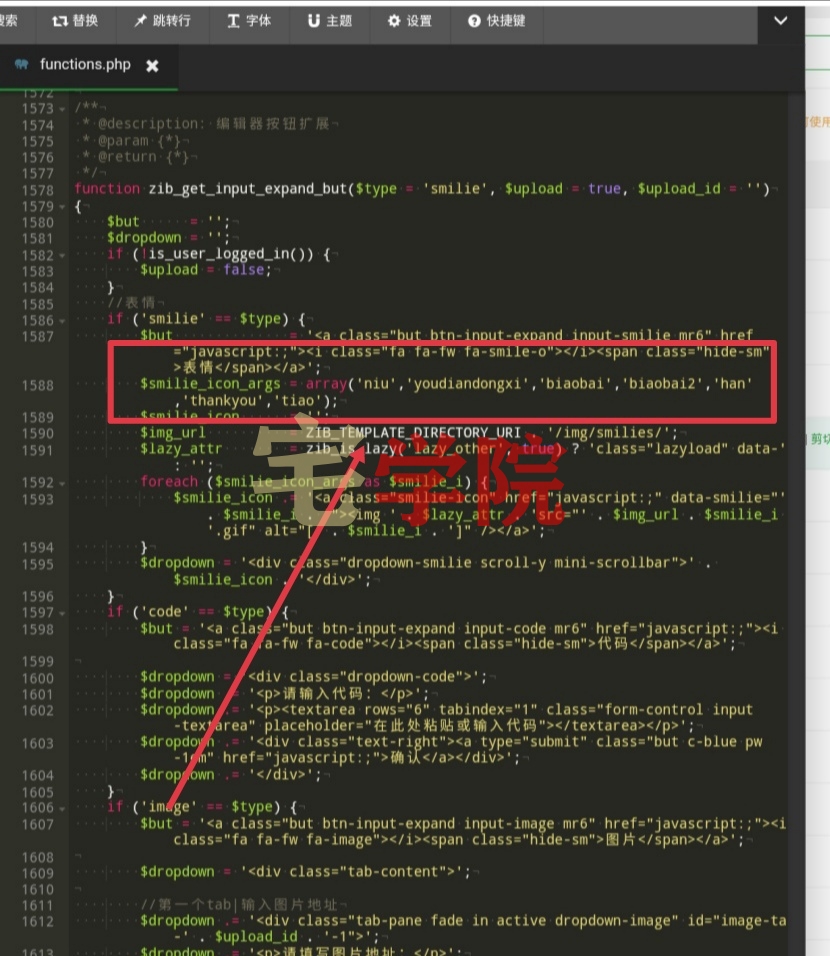
Task: Click the 快捷键 question mark icon
Action: (474, 21)
